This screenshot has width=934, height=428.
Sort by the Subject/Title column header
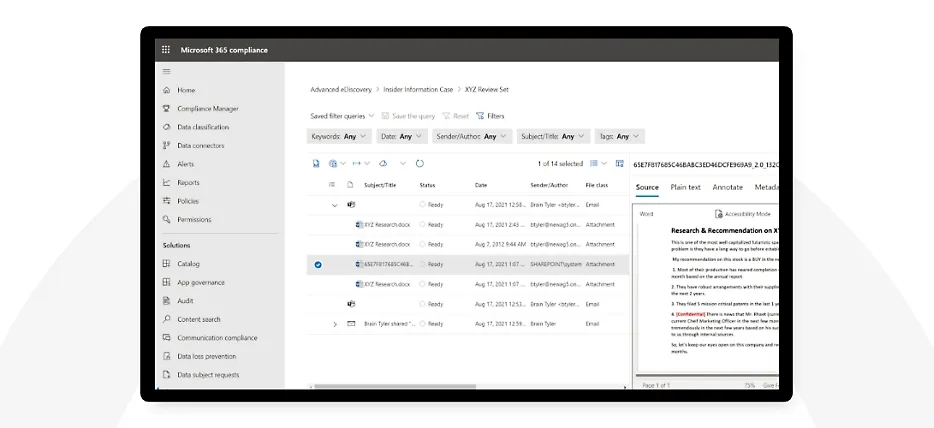tap(380, 185)
